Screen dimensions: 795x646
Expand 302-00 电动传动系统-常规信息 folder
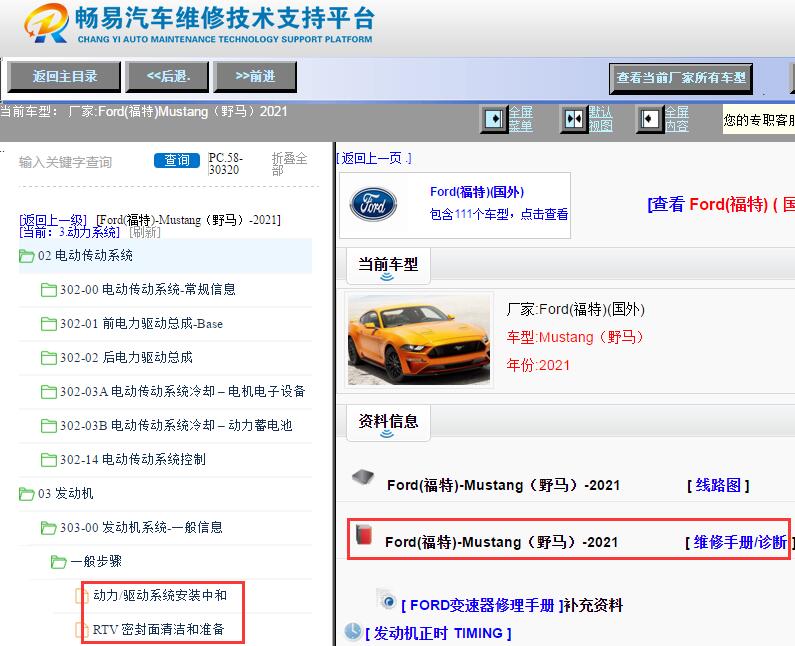[148, 290]
